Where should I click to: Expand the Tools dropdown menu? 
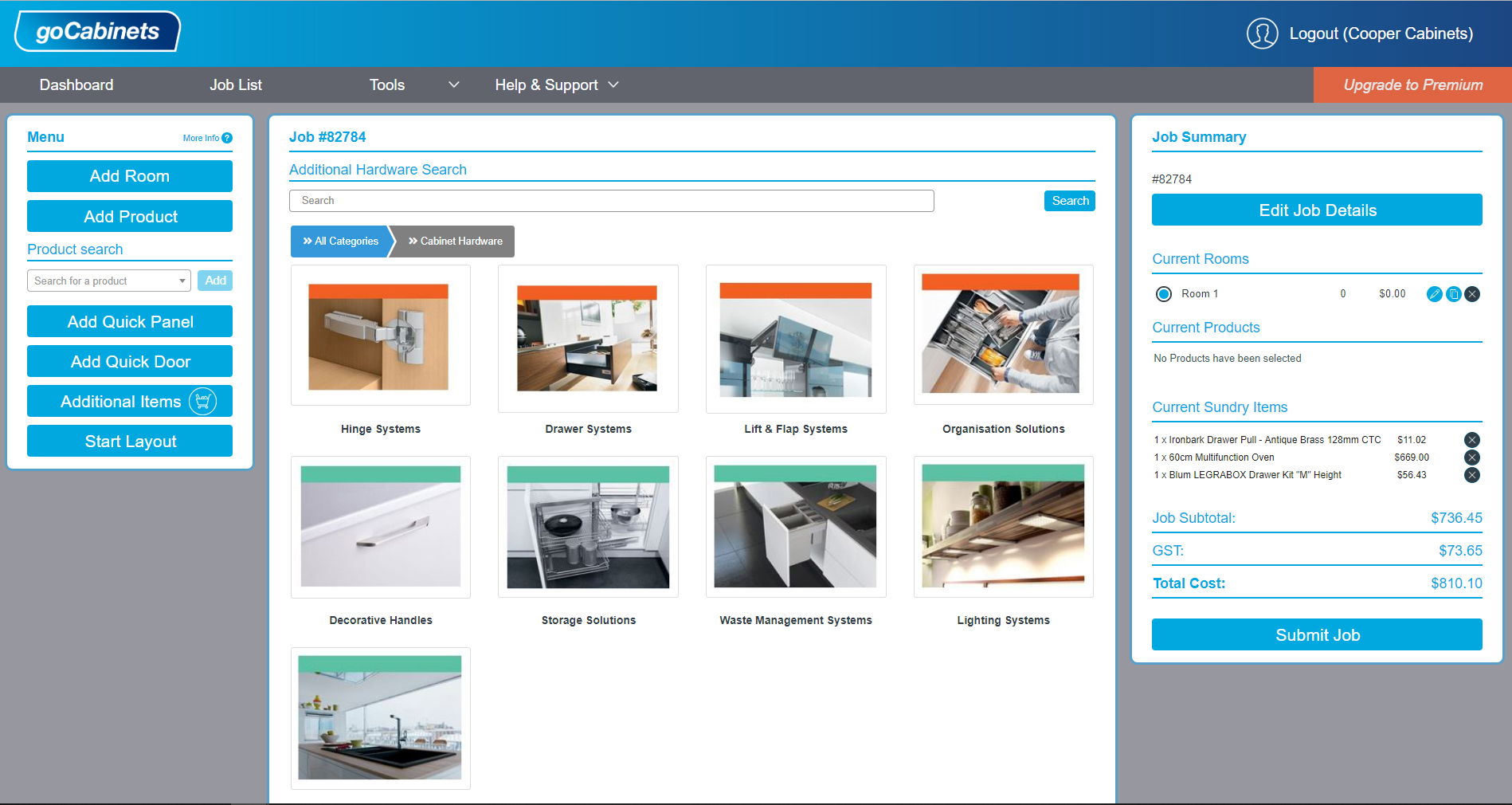point(454,84)
